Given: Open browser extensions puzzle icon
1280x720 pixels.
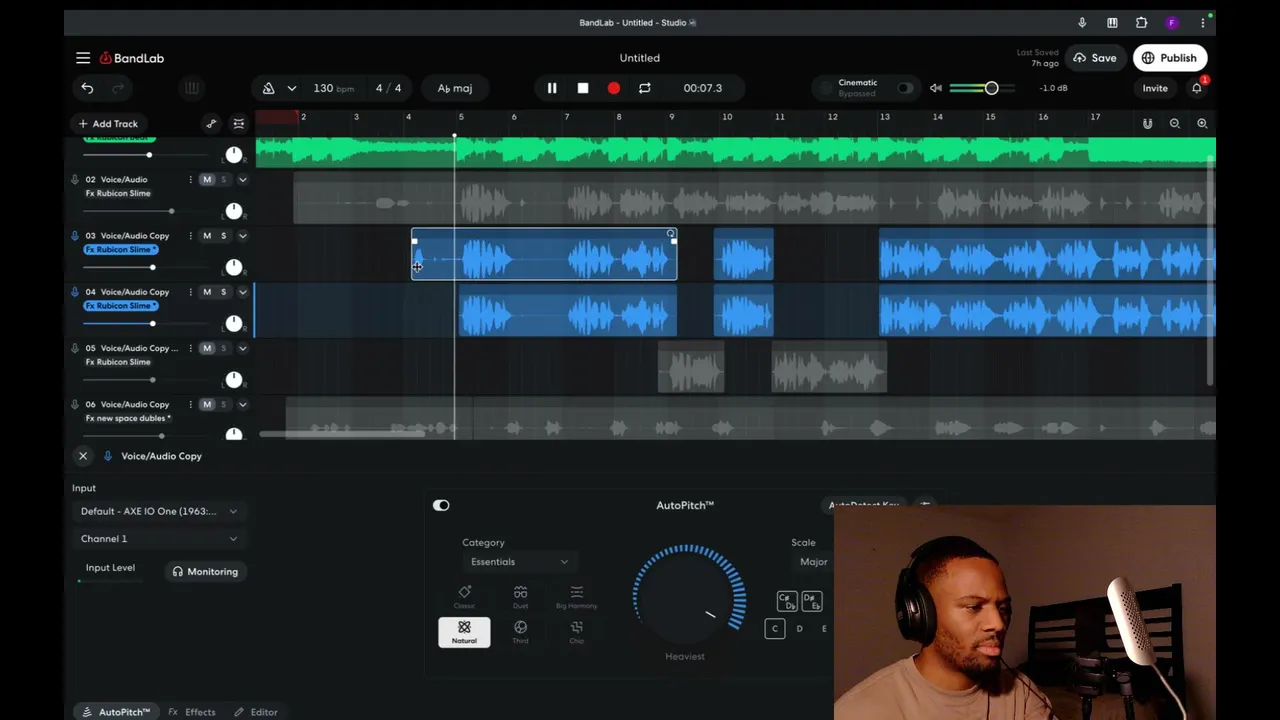Looking at the screenshot, I should pos(1142,23).
